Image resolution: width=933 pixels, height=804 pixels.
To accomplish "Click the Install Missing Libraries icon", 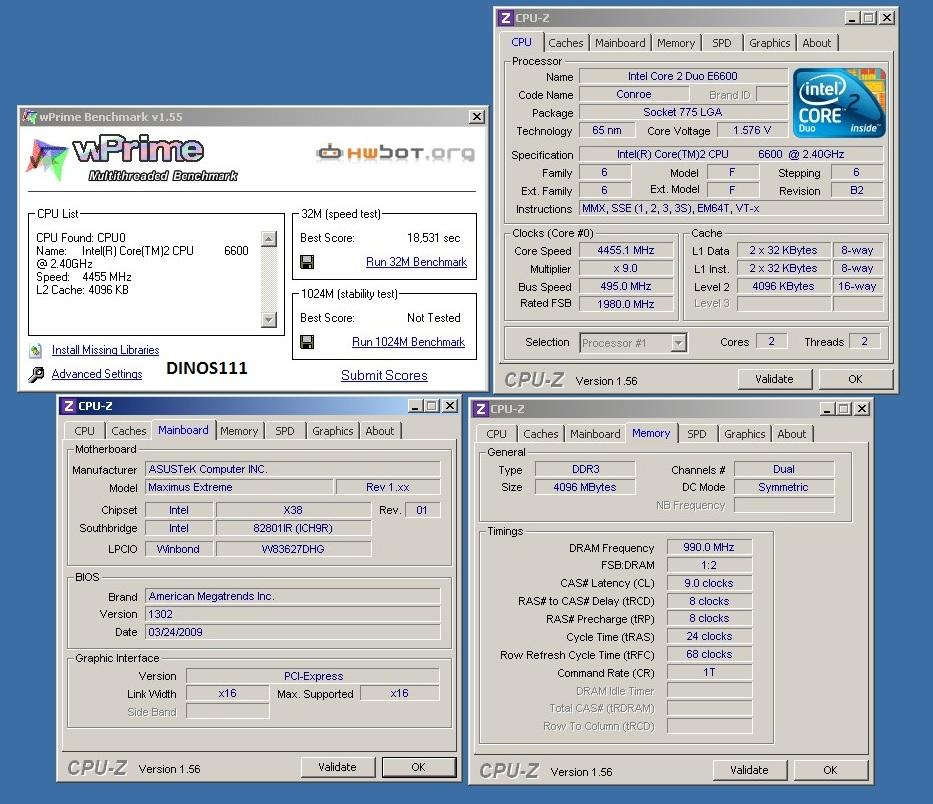I will [36, 351].
